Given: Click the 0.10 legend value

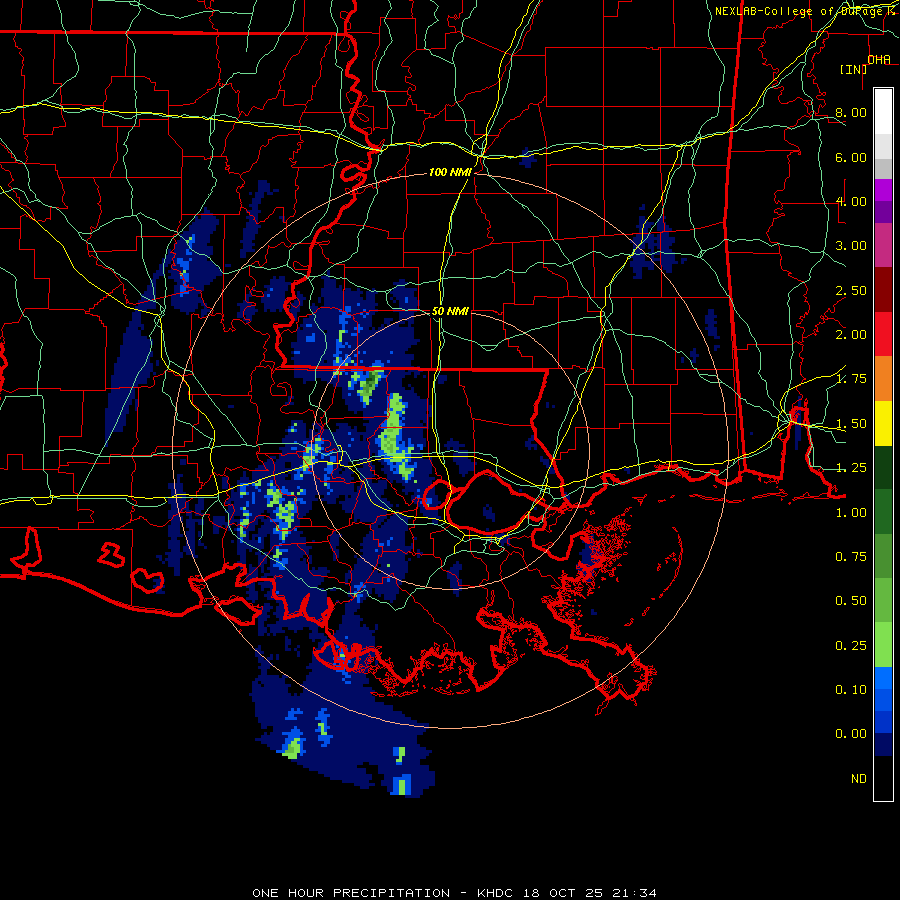Looking at the screenshot, I should tap(851, 690).
